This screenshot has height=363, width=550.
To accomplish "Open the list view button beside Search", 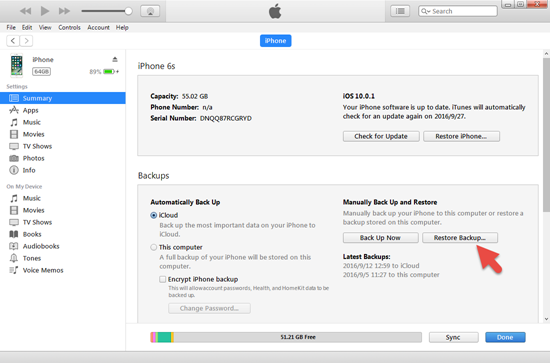I will (x=400, y=11).
